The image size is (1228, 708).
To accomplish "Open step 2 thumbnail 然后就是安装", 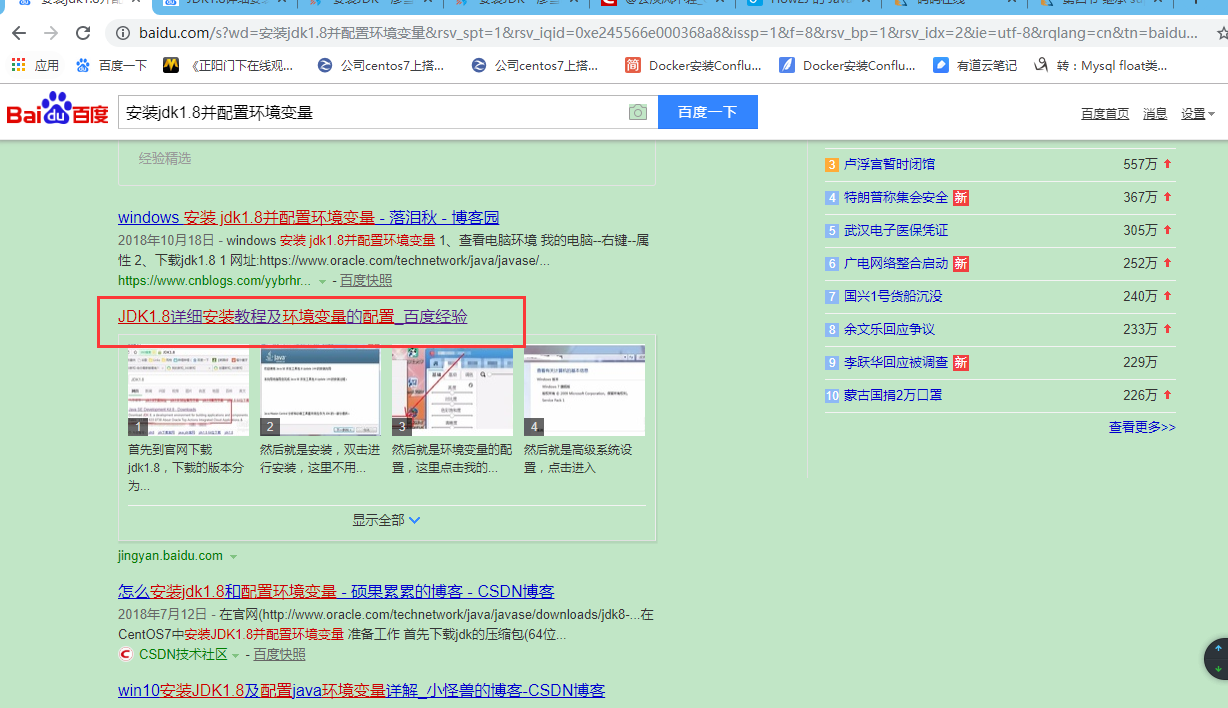I will (x=320, y=390).
